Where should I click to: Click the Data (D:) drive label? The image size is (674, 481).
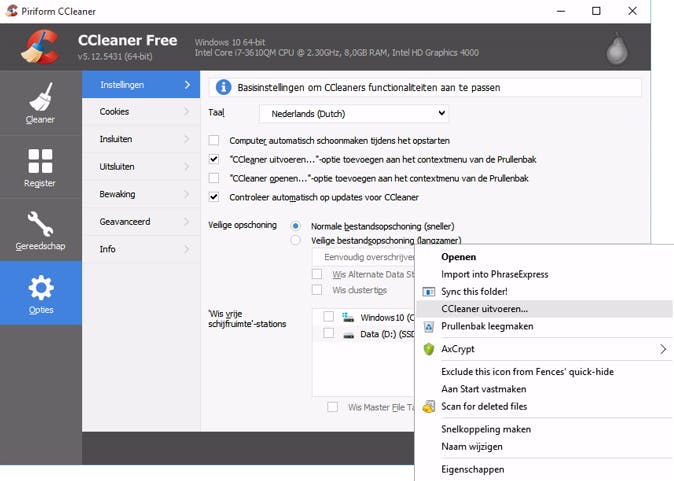[x=387, y=334]
